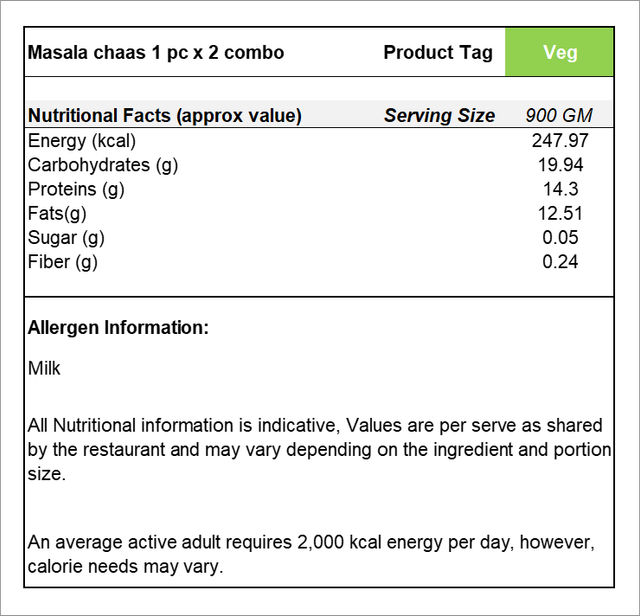Click the Serving Size label
The width and height of the screenshot is (640, 616).
tap(440, 116)
